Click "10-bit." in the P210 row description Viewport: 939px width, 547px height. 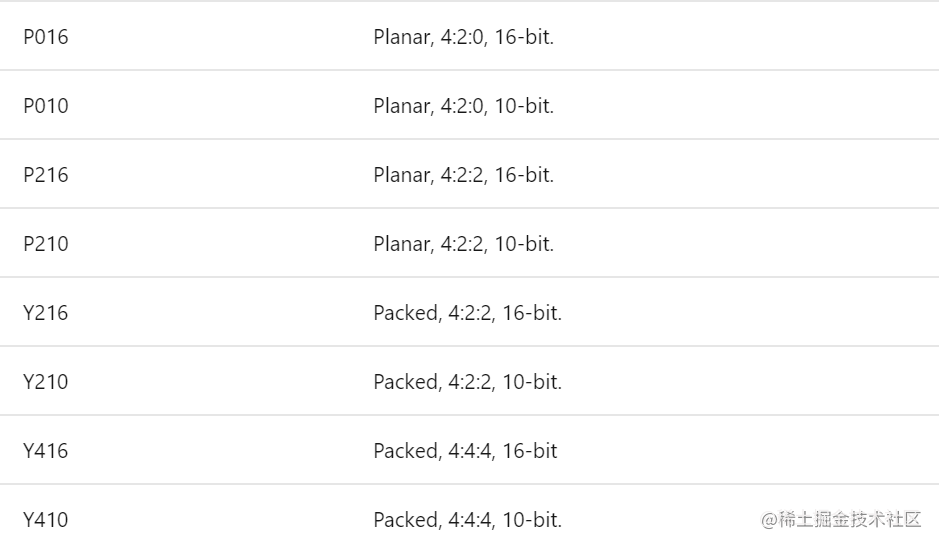click(524, 244)
